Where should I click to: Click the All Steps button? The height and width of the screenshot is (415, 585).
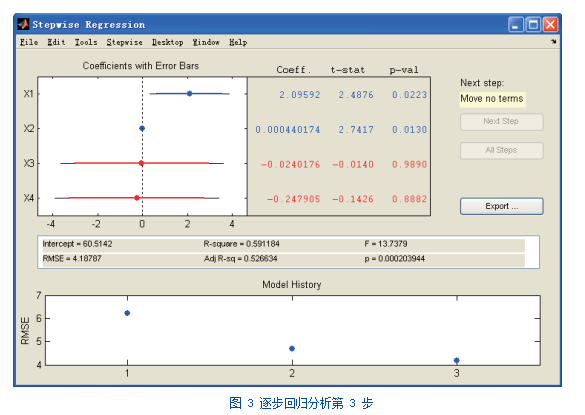tap(501, 150)
